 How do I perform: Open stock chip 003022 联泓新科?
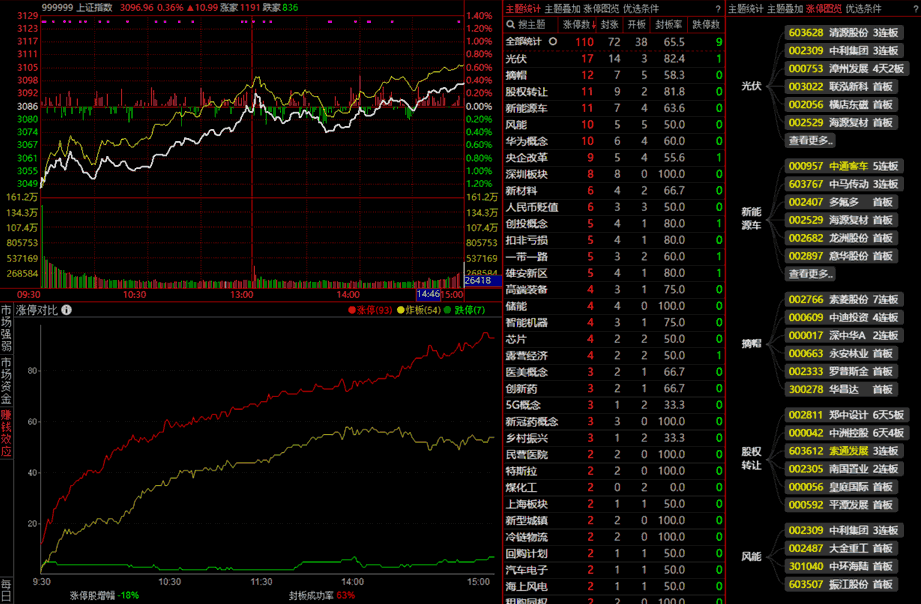tap(841, 87)
